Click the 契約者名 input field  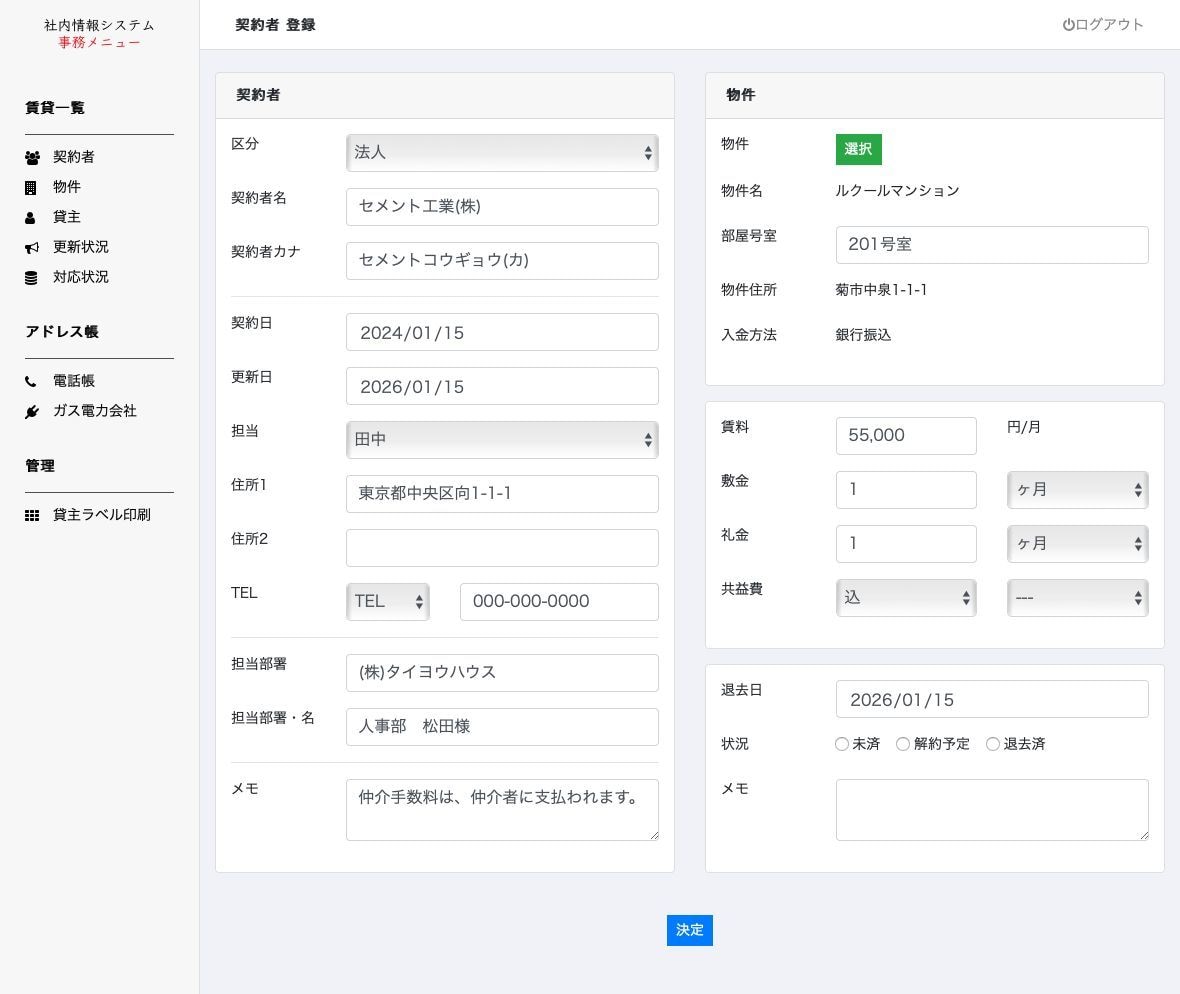[502, 207]
